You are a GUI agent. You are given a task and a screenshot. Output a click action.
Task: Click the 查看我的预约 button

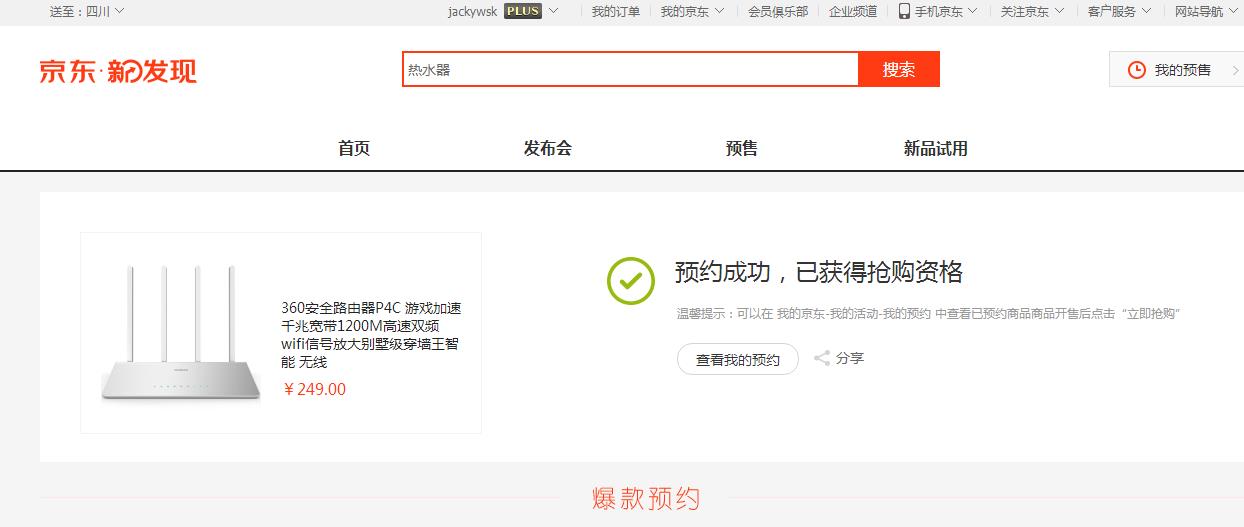pyautogui.click(x=738, y=359)
